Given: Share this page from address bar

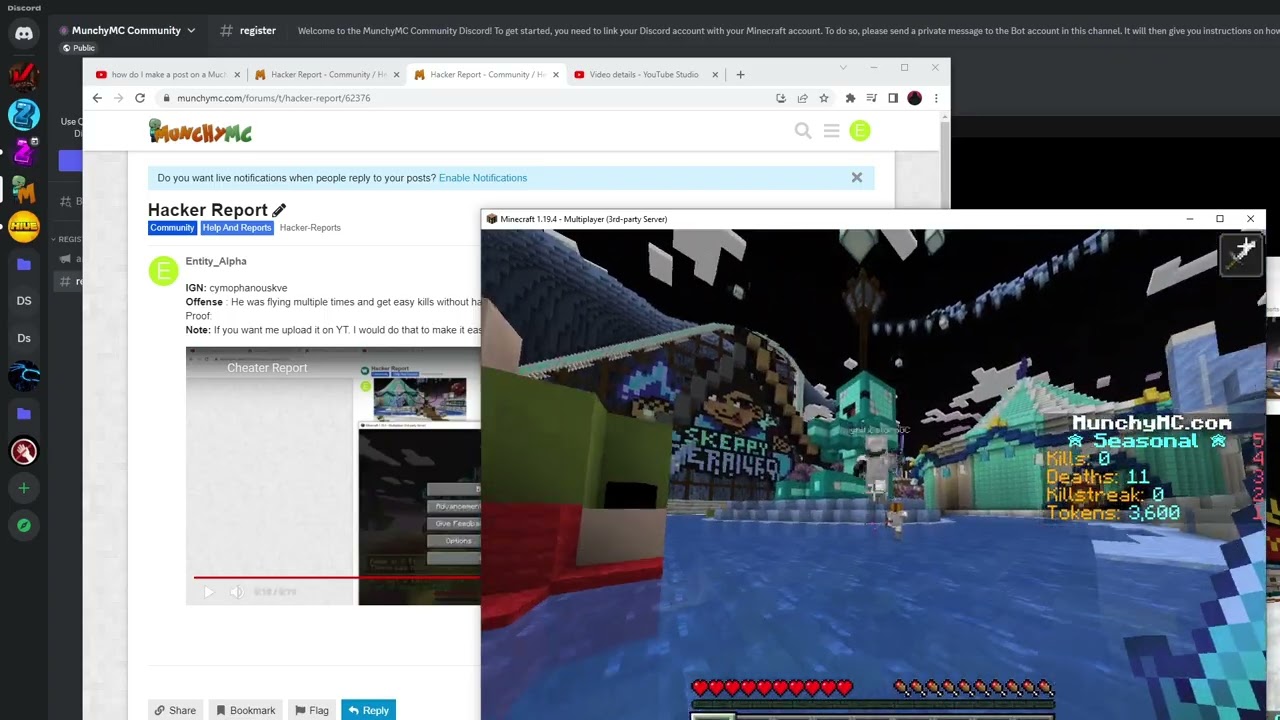Looking at the screenshot, I should tap(802, 98).
